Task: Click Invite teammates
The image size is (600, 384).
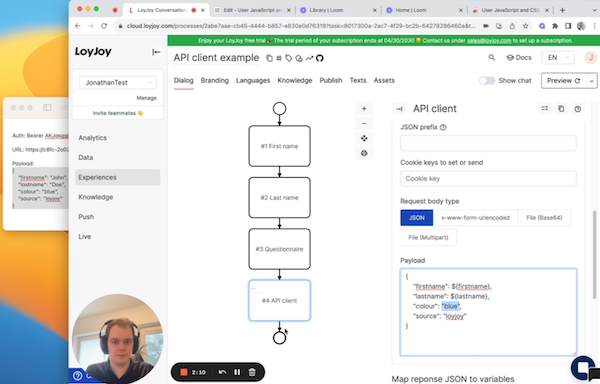Action: point(117,113)
